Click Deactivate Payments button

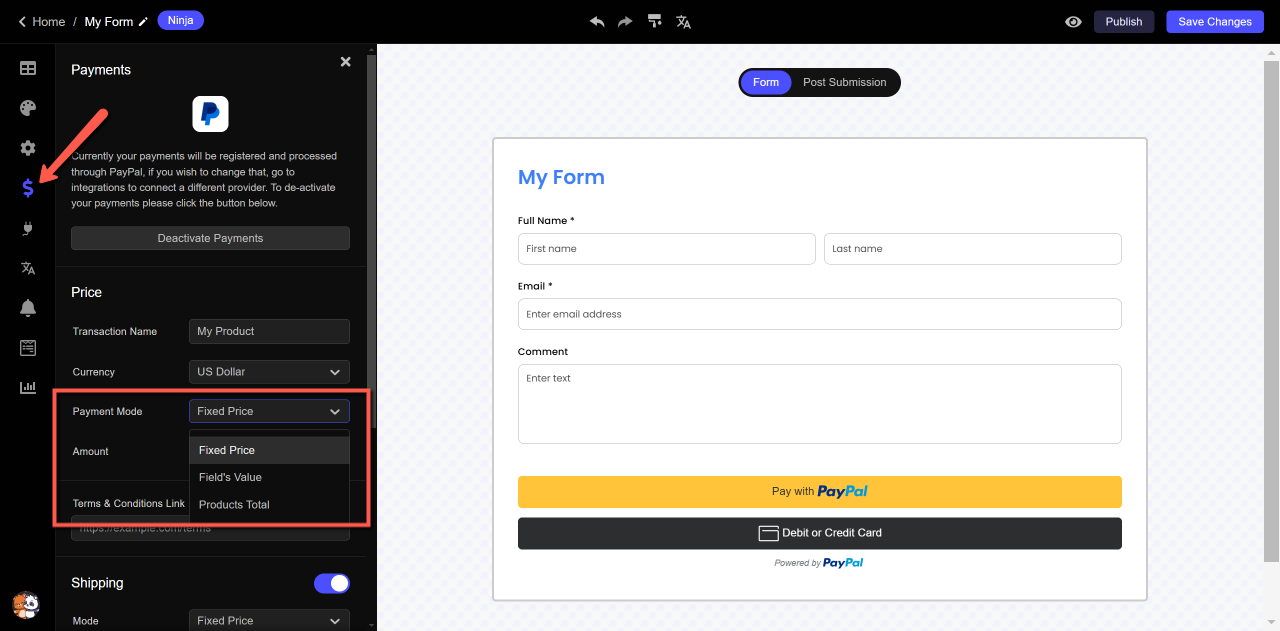pos(210,238)
